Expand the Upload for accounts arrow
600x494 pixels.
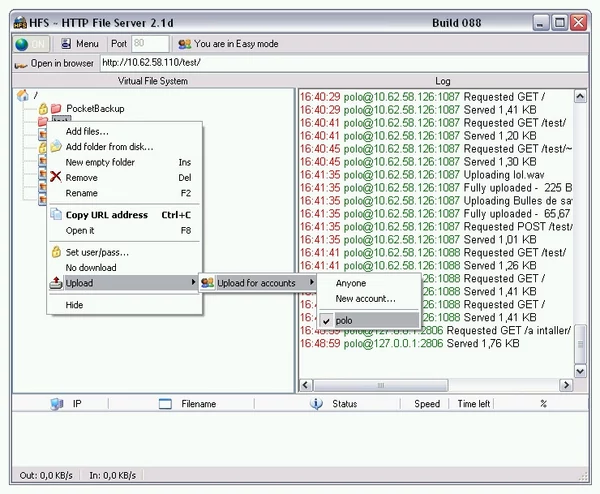pos(312,282)
